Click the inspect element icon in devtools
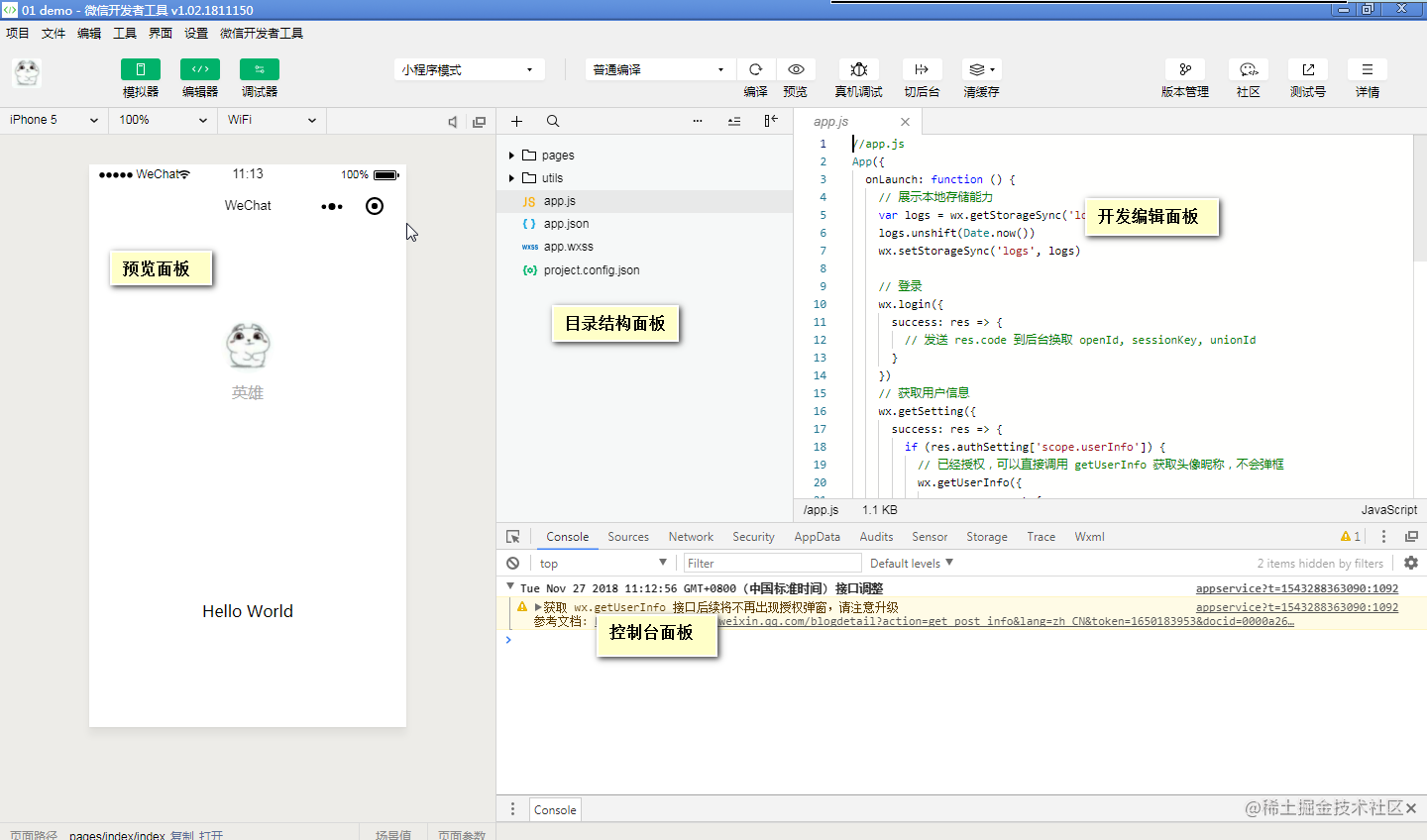This screenshot has height=840, width=1427. click(x=513, y=537)
